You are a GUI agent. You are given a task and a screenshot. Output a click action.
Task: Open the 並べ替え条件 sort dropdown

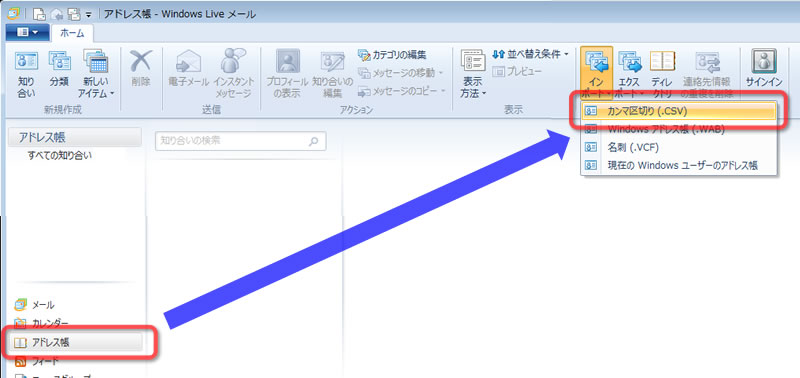[531, 54]
